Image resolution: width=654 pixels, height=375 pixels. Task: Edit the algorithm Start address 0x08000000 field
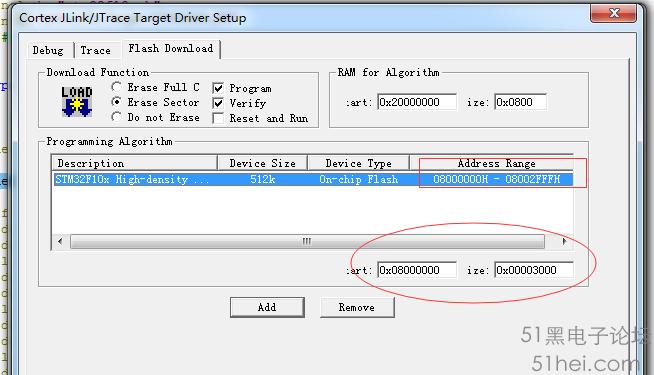(x=417, y=270)
